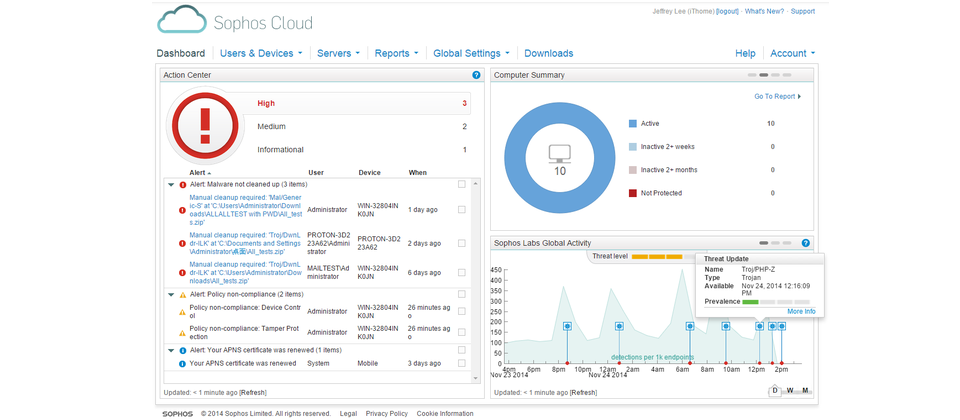This screenshot has width=960, height=420.
Task: Switch chart to Monthly (M) view
Action: coord(805,390)
